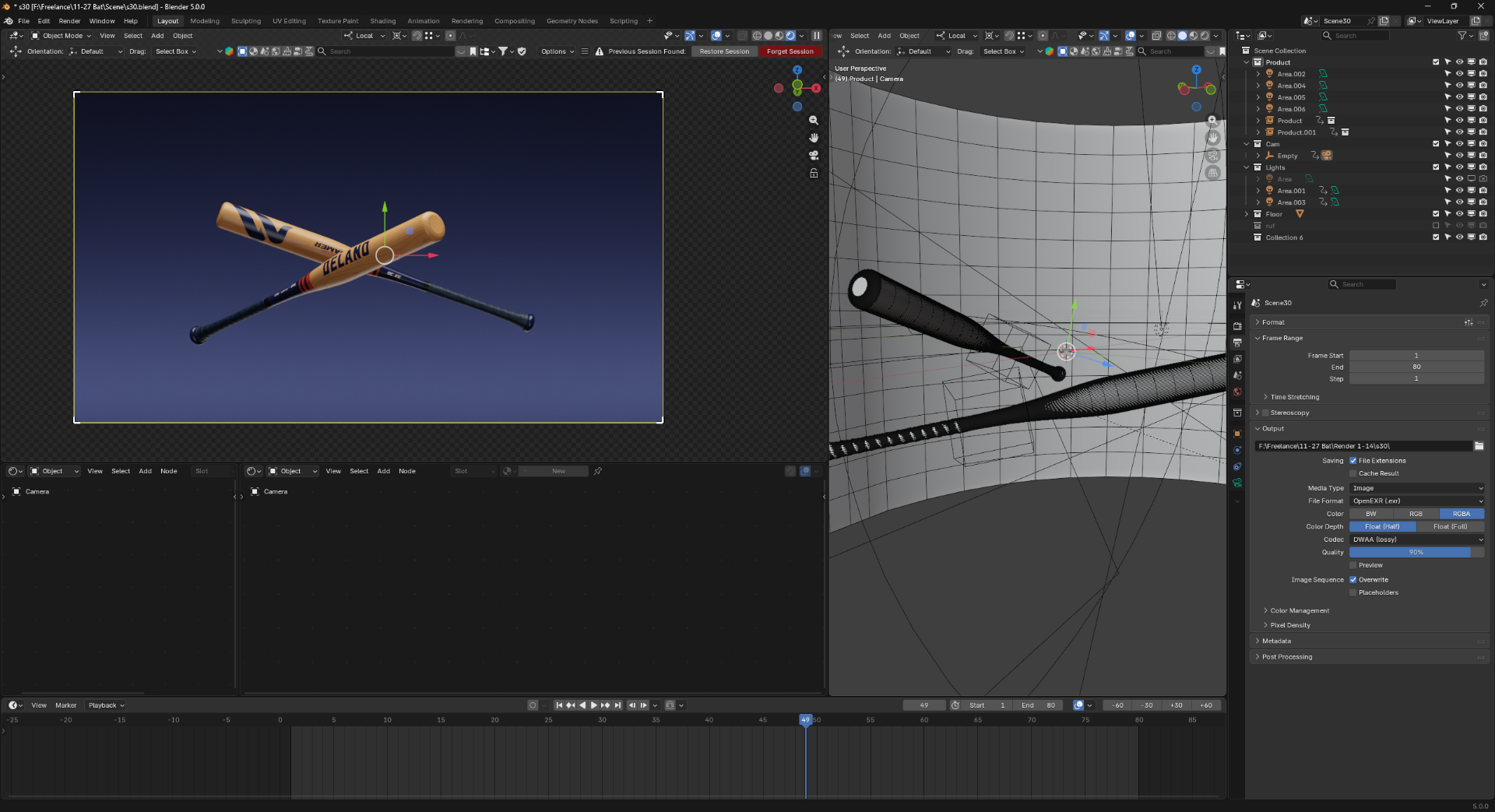Image resolution: width=1495 pixels, height=812 pixels.
Task: Open the Tool properties tab
Action: (1237, 305)
